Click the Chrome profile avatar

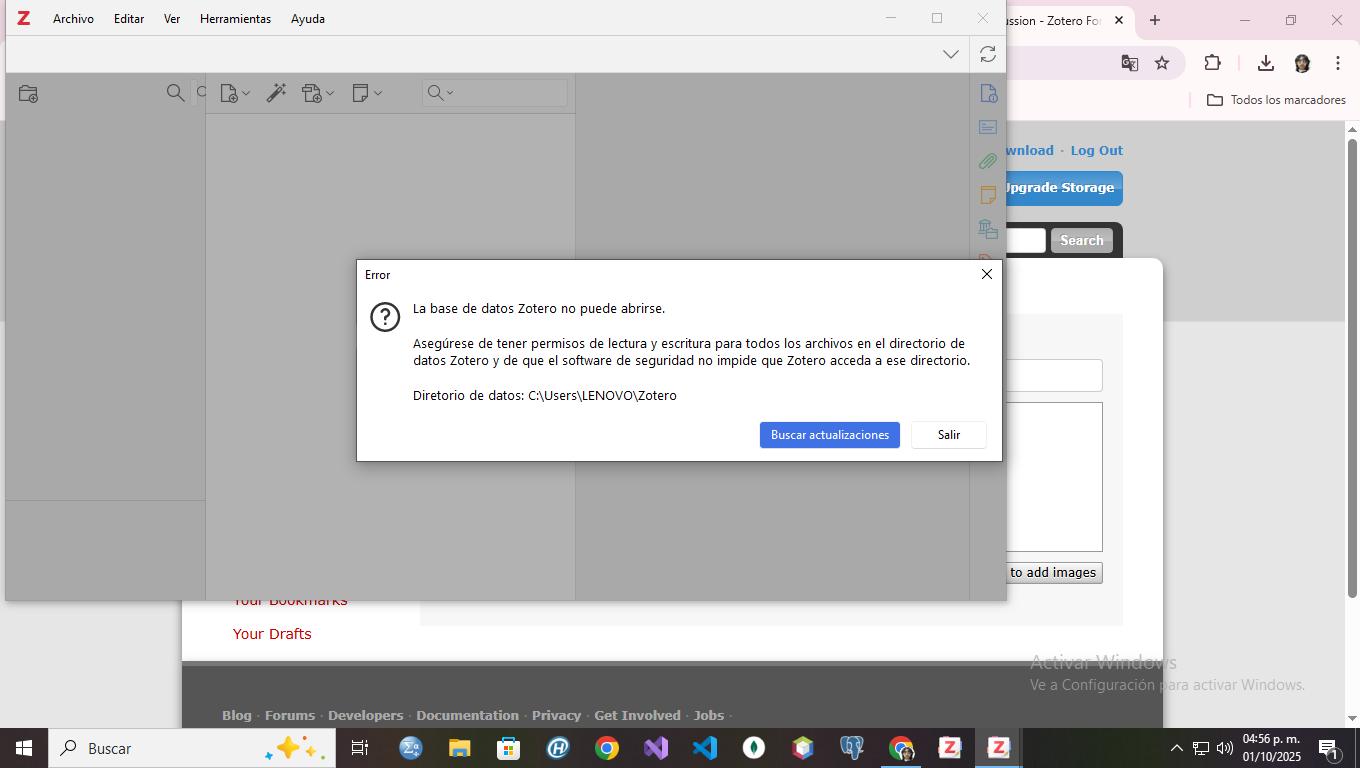tap(1302, 63)
